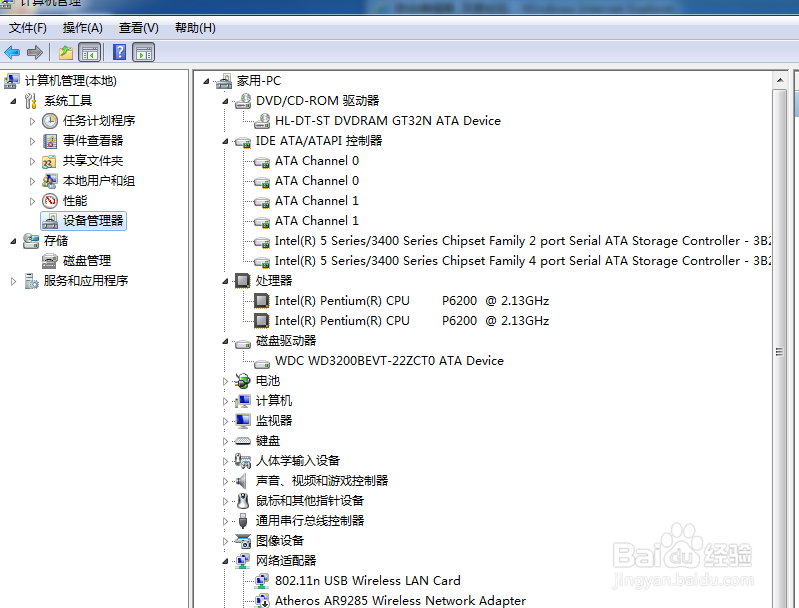Expand the 任务计划程序 node

point(32,121)
